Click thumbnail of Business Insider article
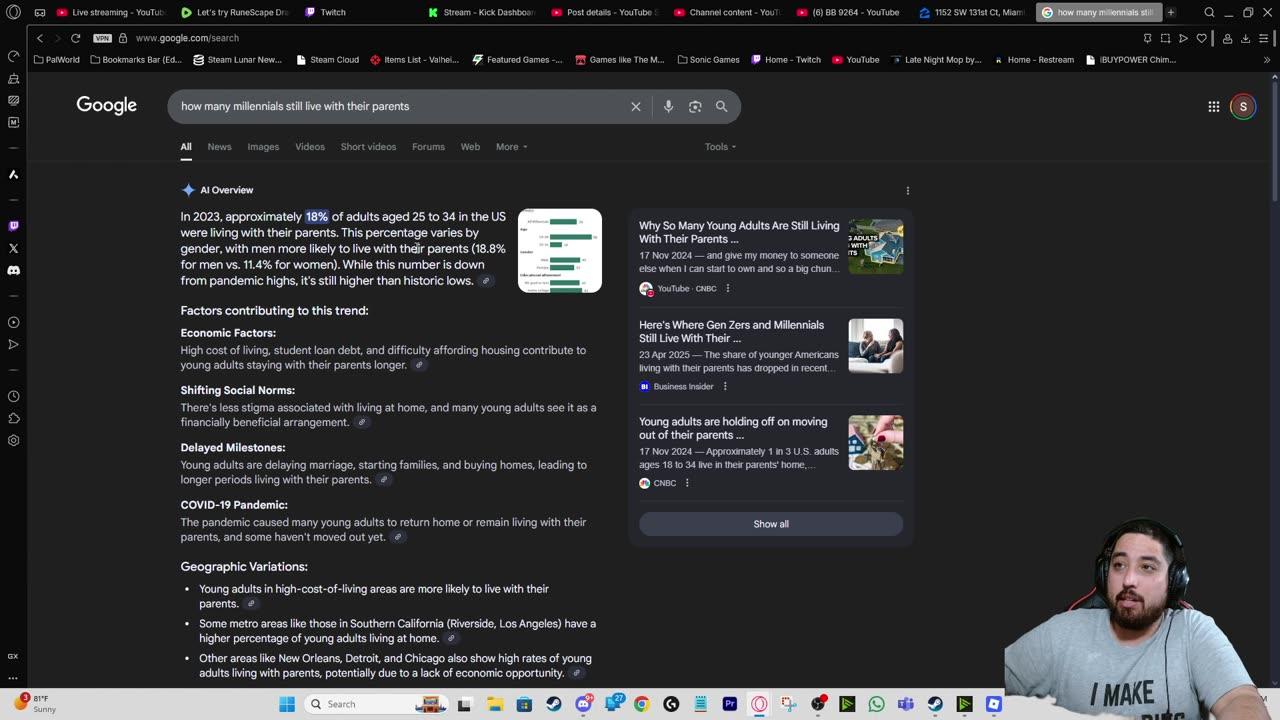The image size is (1280, 720). tap(876, 346)
